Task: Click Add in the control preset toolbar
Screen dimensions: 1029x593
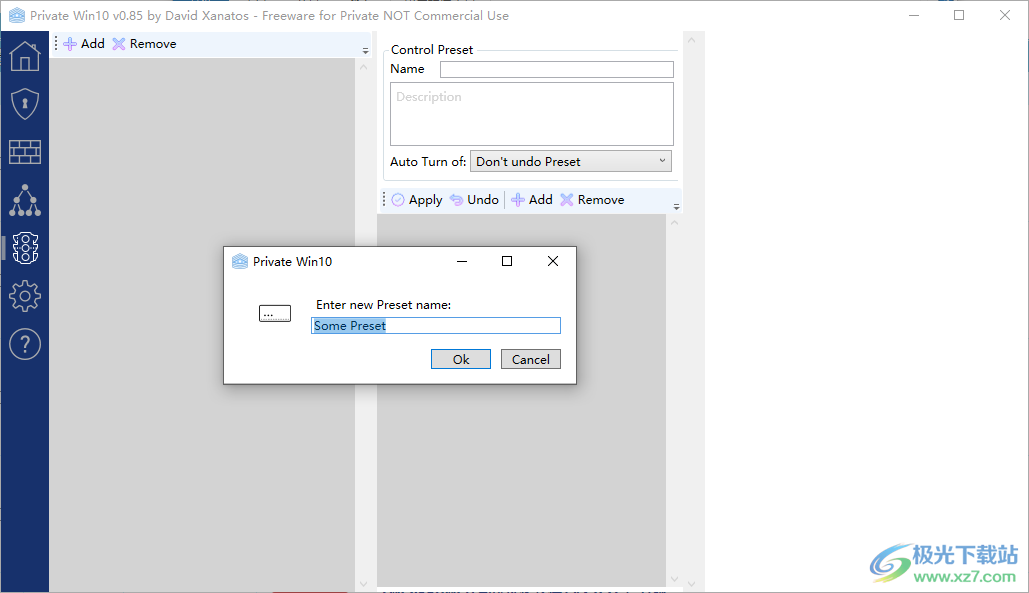Action: pos(532,200)
